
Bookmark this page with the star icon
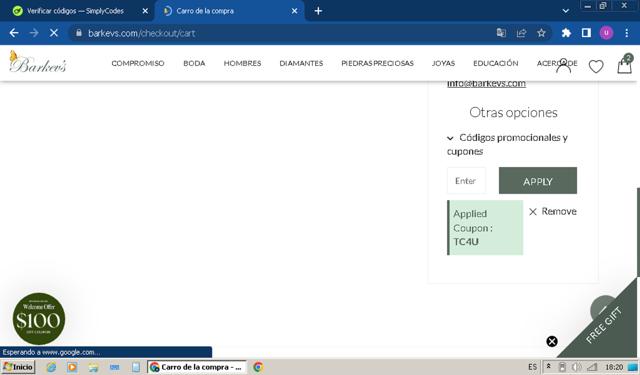[541, 33]
